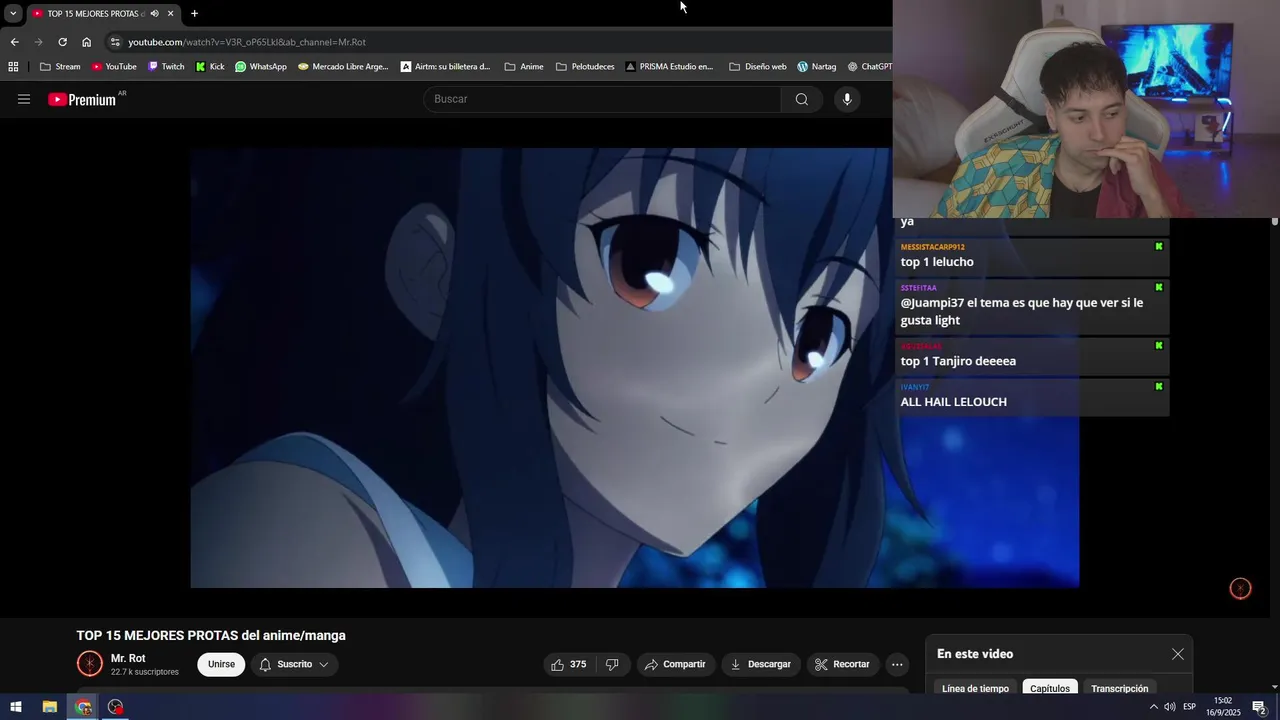Open the Mr. Rot channel name link
The image size is (1280, 720).
pos(128,658)
